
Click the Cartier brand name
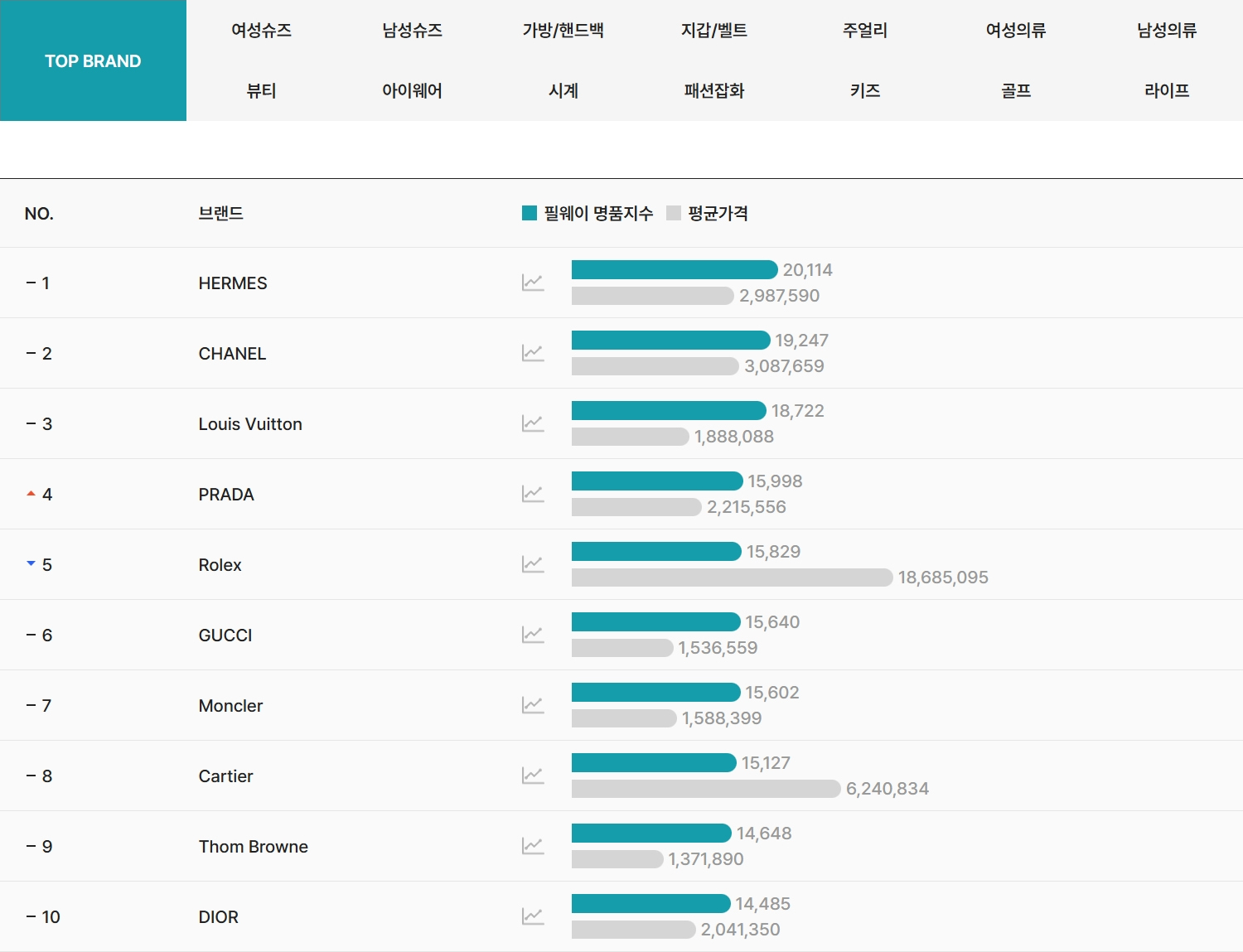[225, 776]
